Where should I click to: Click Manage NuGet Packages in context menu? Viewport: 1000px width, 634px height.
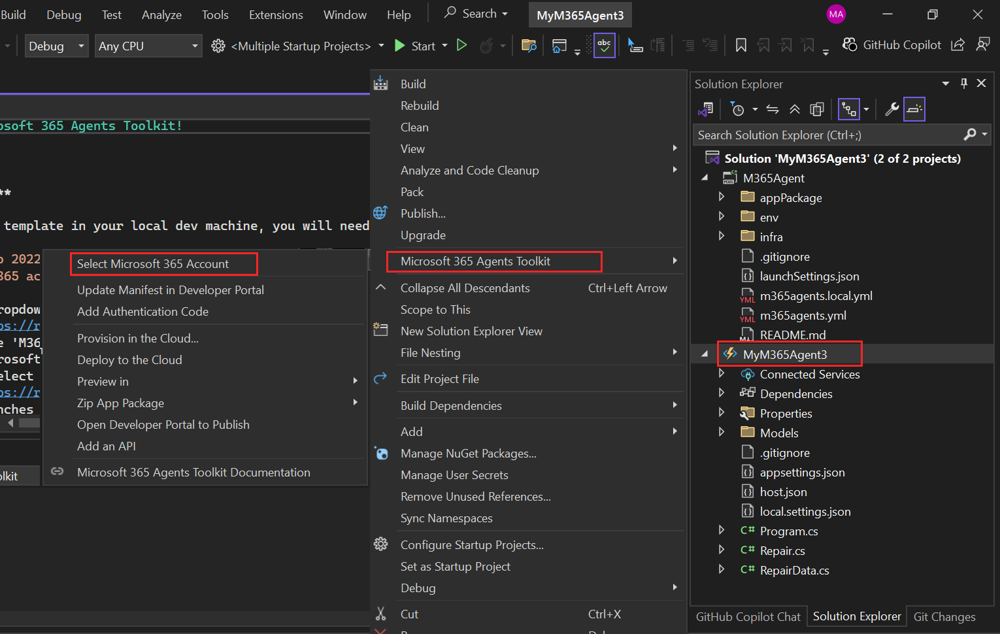[468, 453]
